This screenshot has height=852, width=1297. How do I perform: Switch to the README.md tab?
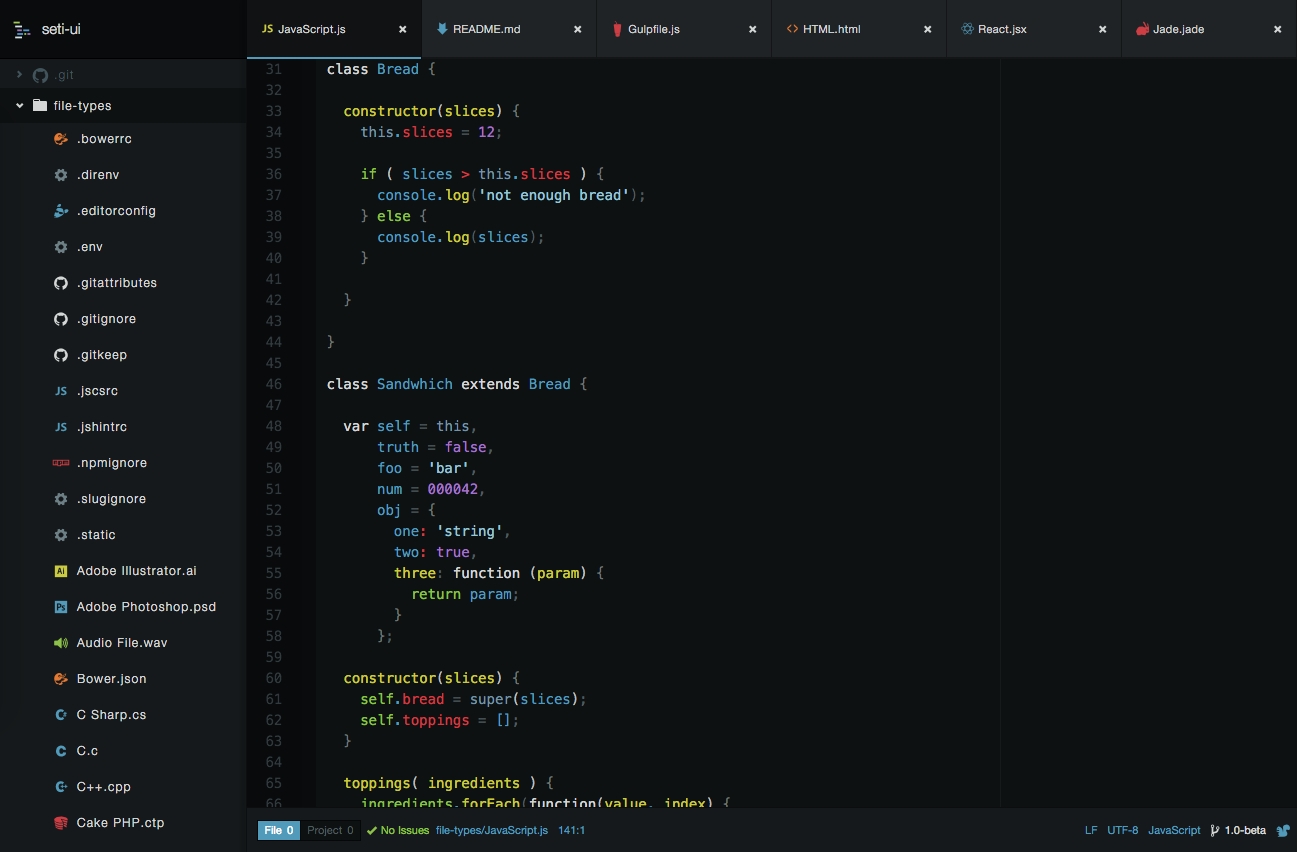(x=486, y=29)
